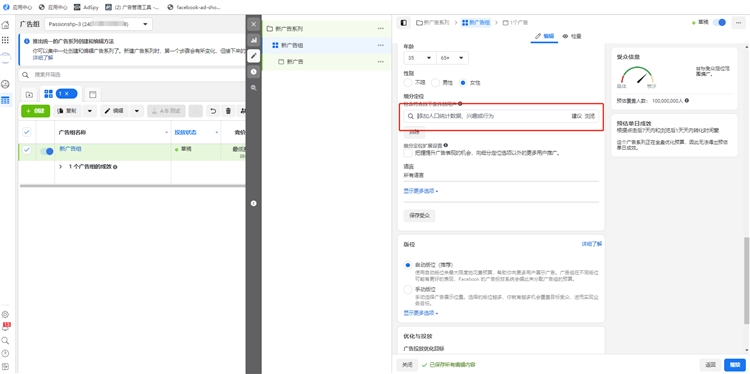
Task: Switch to the campaigns folder tab
Action: pyautogui.click(x=29, y=94)
